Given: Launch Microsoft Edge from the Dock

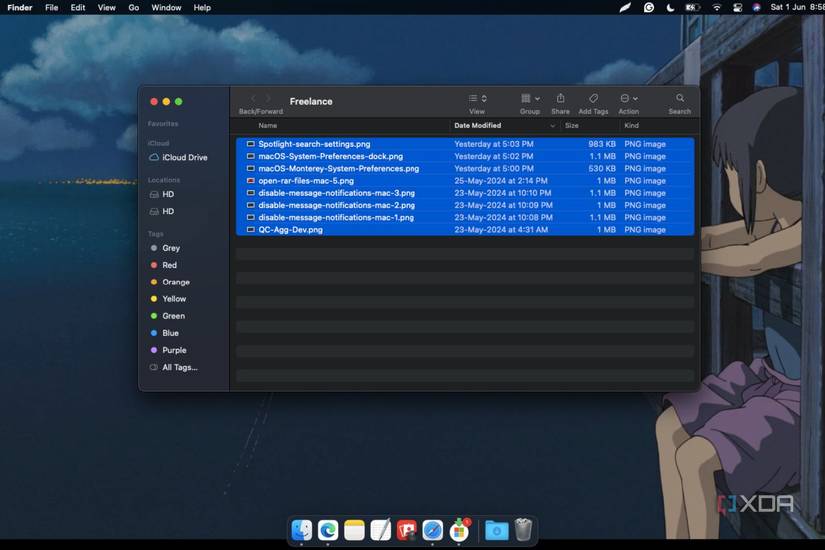Looking at the screenshot, I should pos(328,530).
